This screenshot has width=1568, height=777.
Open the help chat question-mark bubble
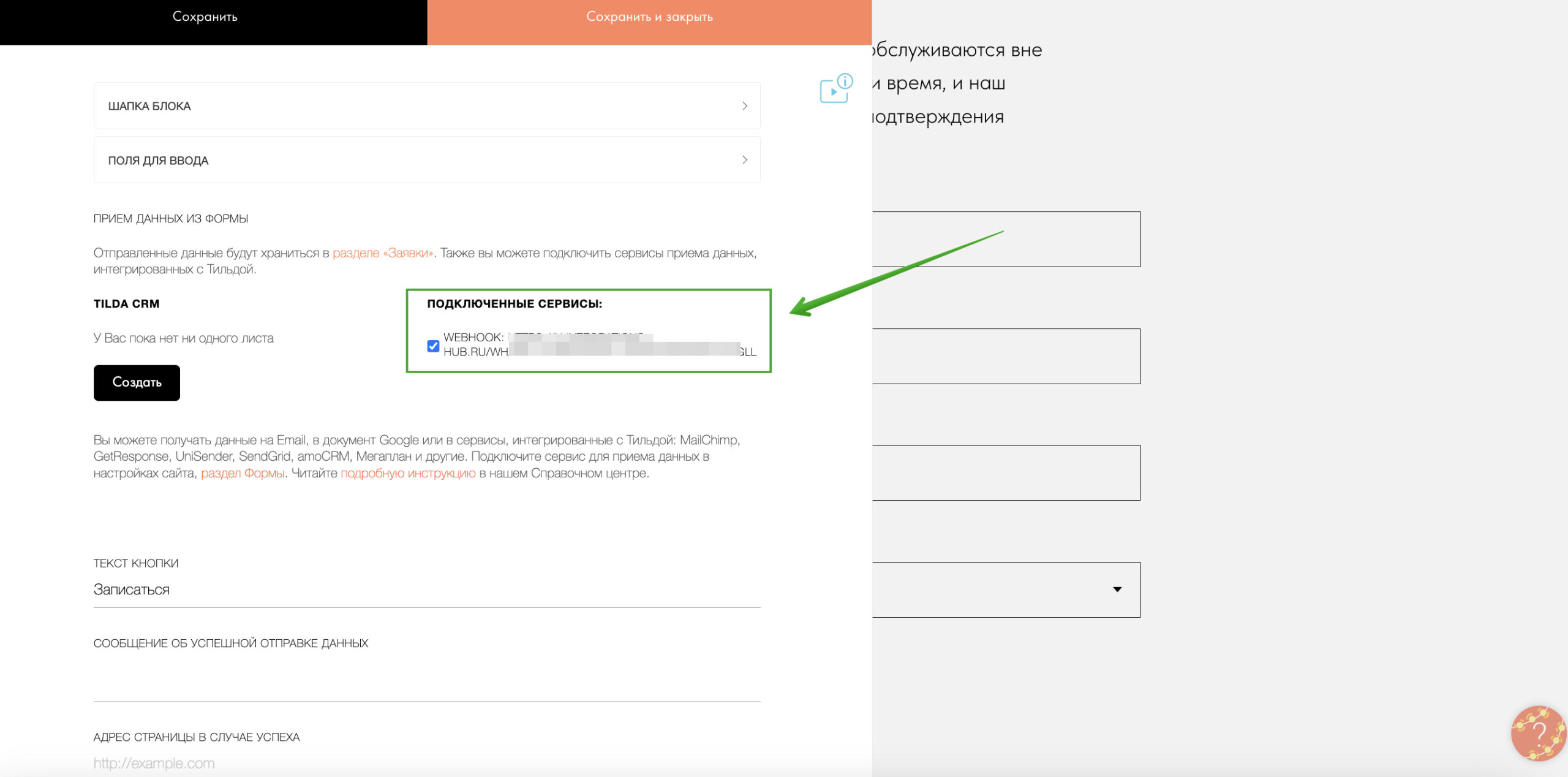tap(1538, 732)
